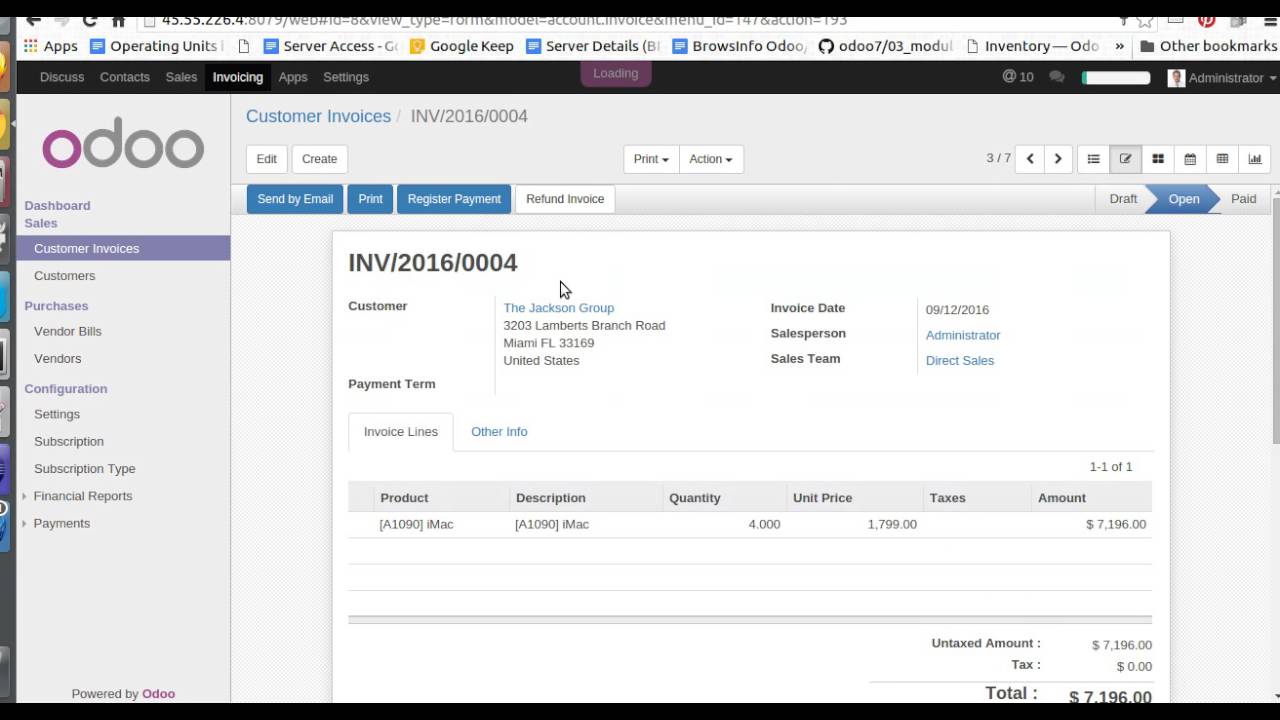Open Subscription Type in the sidebar

(85, 469)
